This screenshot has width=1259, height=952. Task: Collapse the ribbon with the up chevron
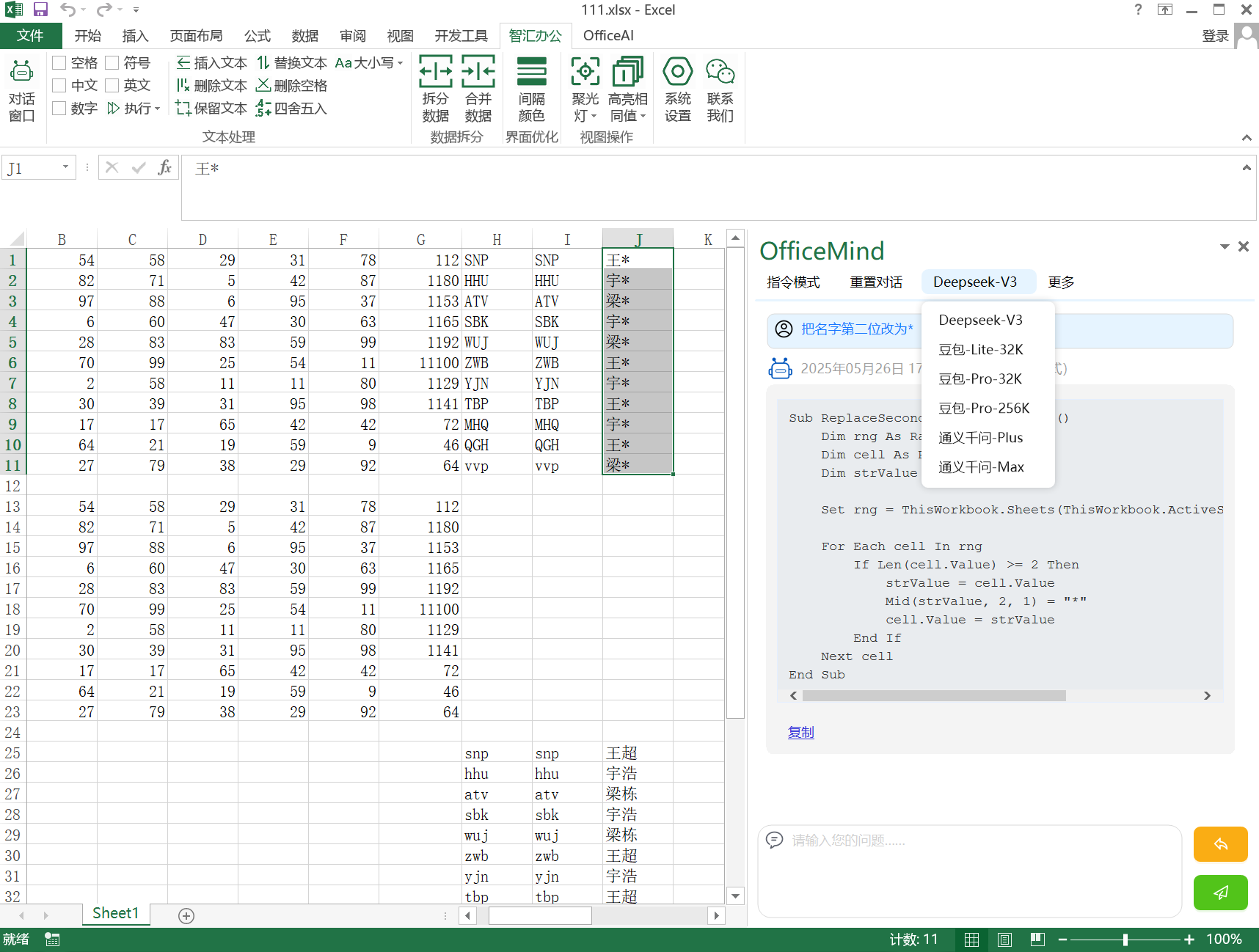click(x=1246, y=138)
